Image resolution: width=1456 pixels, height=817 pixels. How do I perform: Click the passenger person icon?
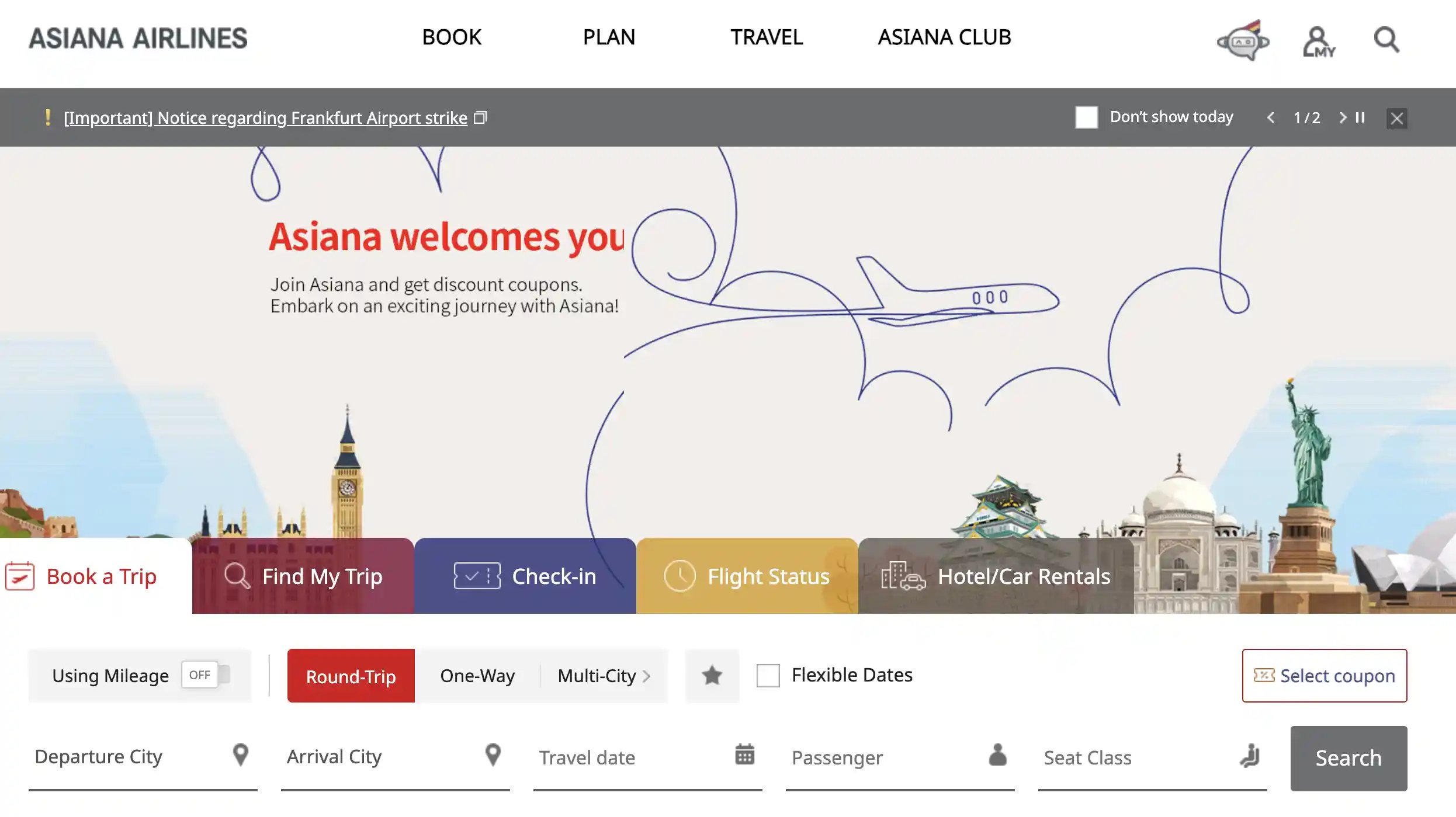[x=997, y=754]
